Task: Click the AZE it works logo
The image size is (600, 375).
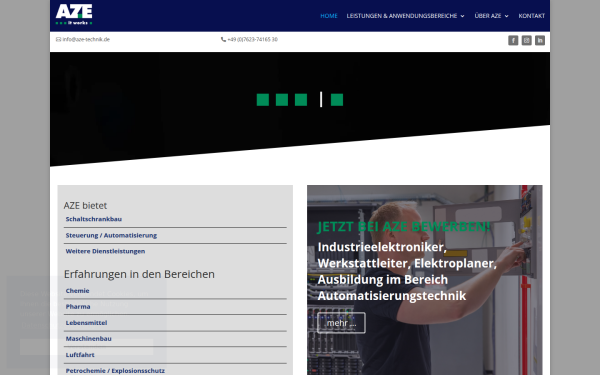Action: 74,15
